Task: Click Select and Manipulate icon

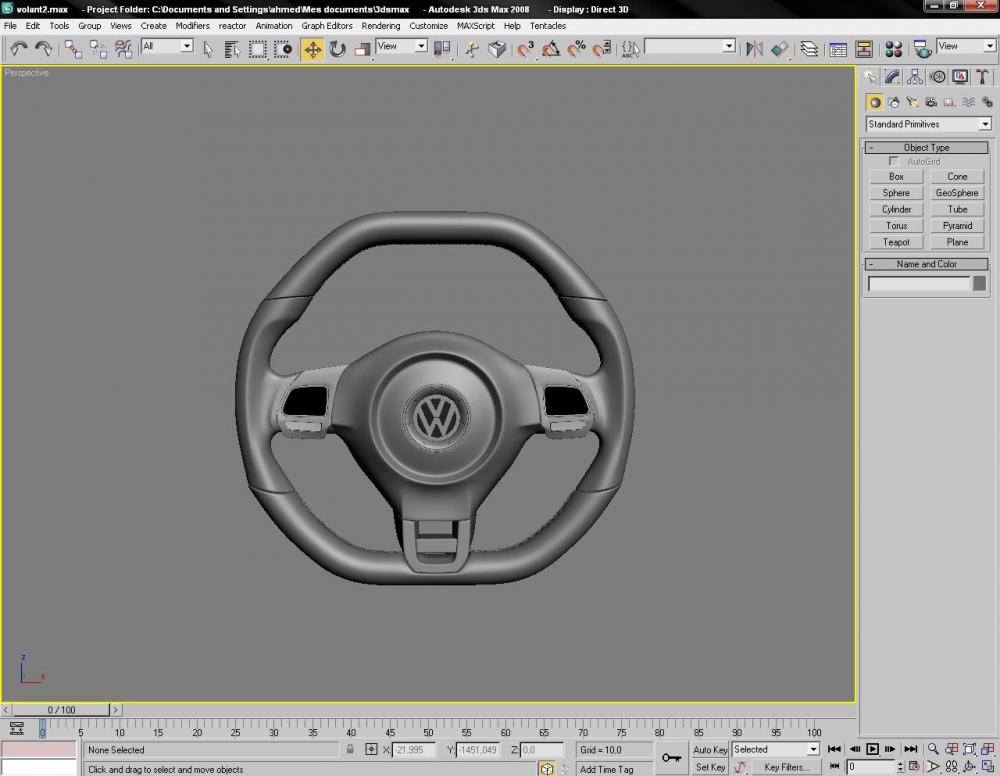Action: coord(472,49)
